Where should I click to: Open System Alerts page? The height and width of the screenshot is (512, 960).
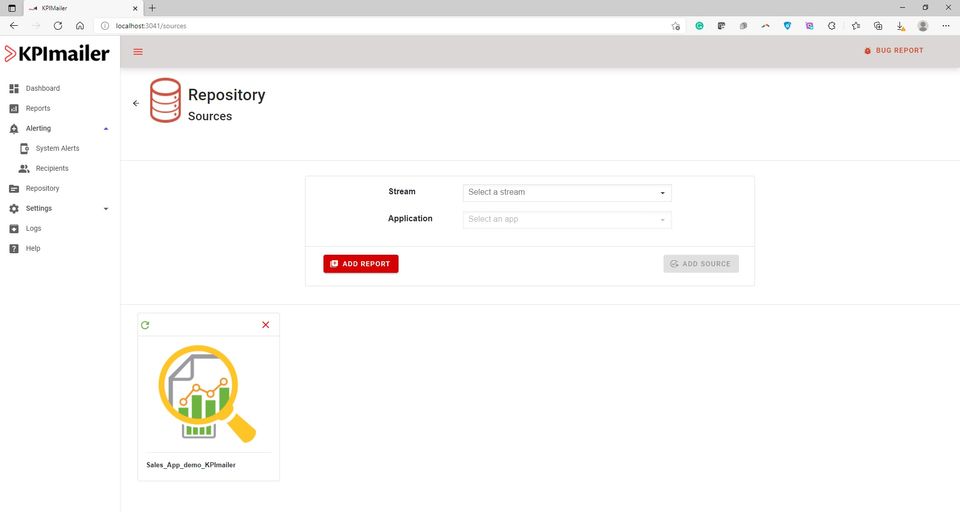pos(59,149)
